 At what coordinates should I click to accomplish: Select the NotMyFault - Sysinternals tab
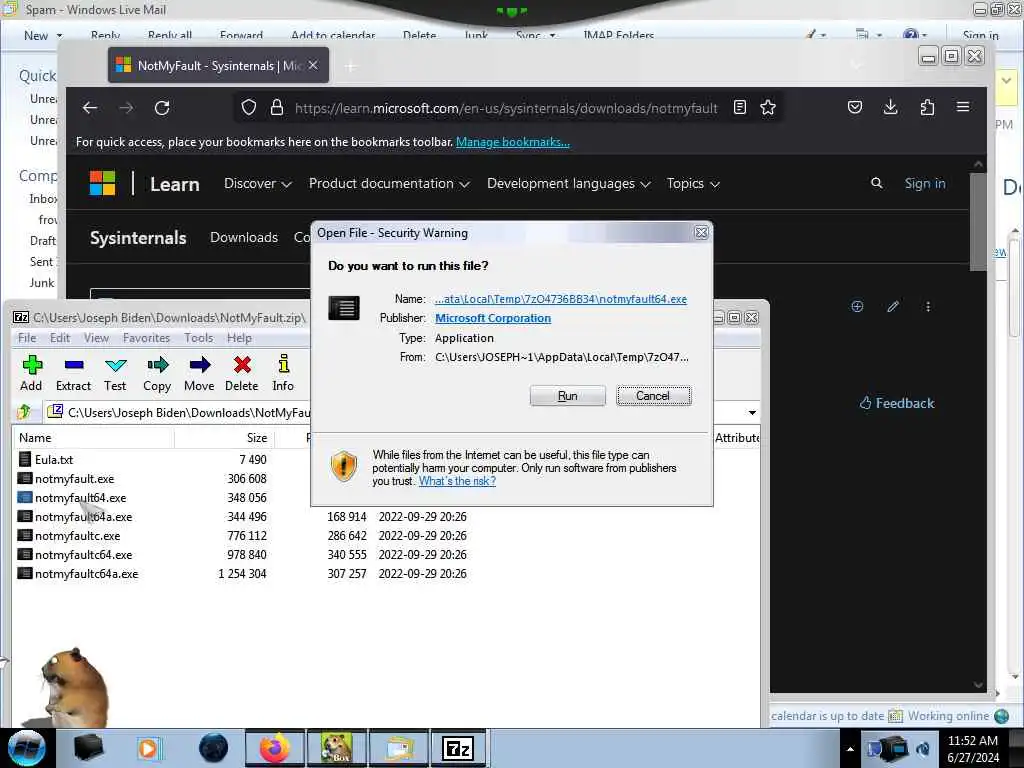(x=218, y=65)
